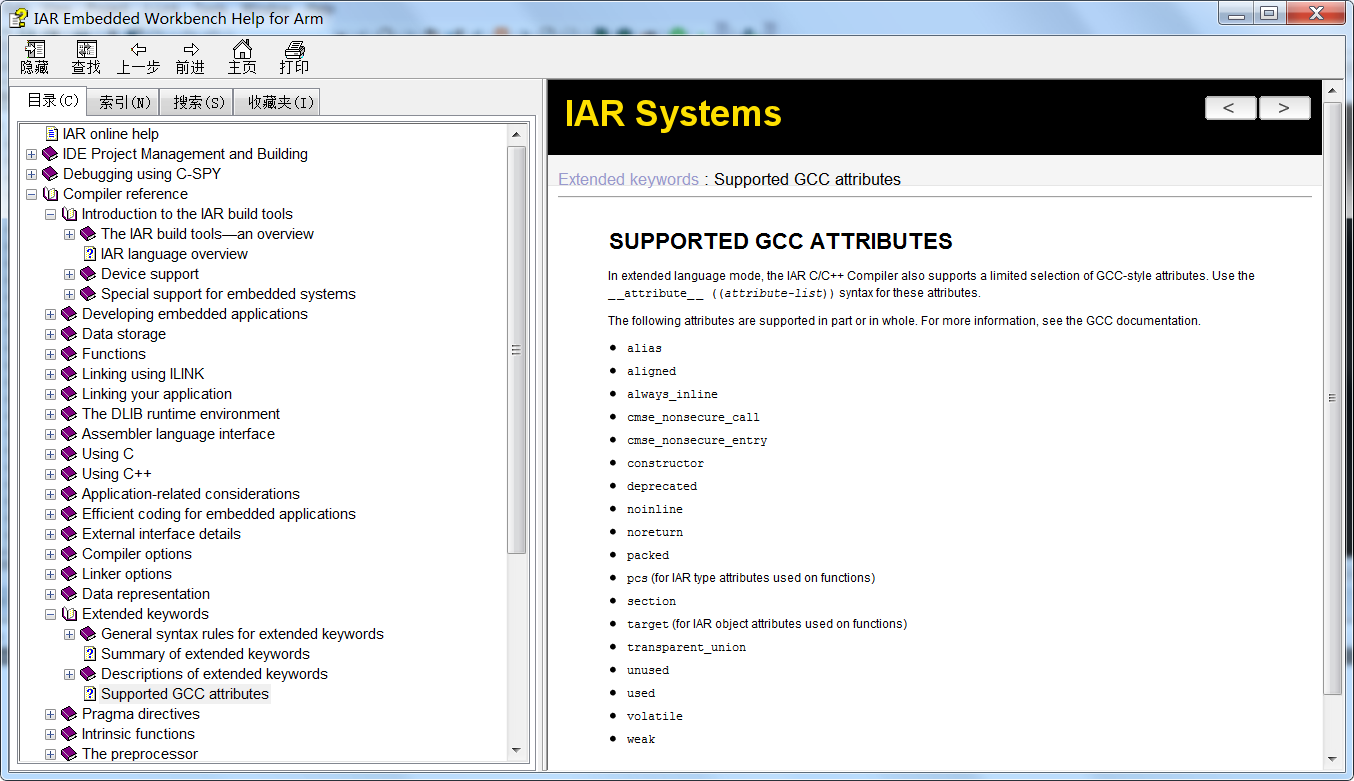Image resolution: width=1354 pixels, height=781 pixels.
Task: Click the 查找 (Locate) toolbar icon
Action: coord(86,58)
